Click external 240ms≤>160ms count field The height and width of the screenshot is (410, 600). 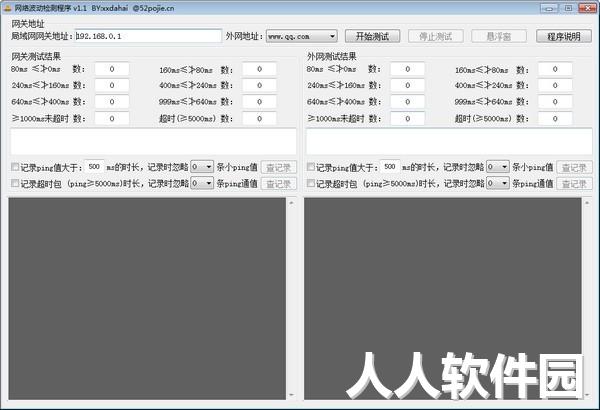click(x=408, y=85)
